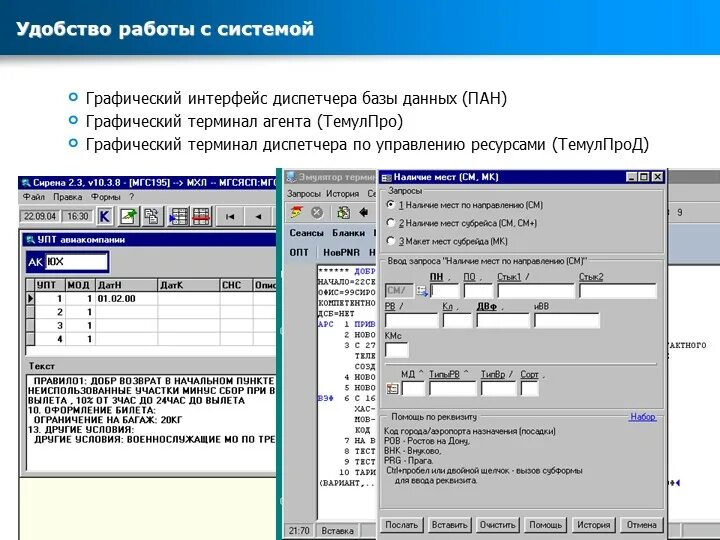Viewport: 720px width, 540px height.
Task: Click the ТипыРВ input field
Action: click(453, 388)
